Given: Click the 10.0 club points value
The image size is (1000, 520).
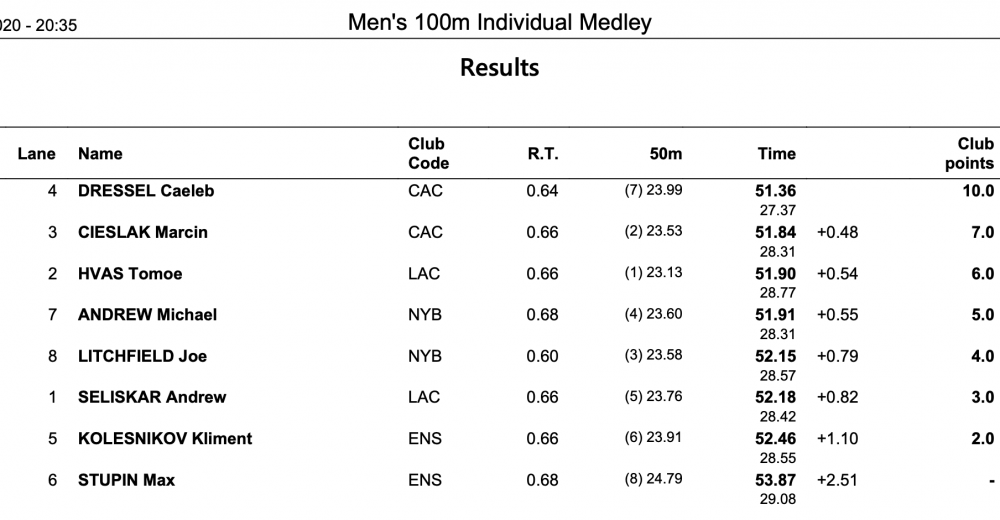Looking at the screenshot, I should pyautogui.click(x=978, y=191).
